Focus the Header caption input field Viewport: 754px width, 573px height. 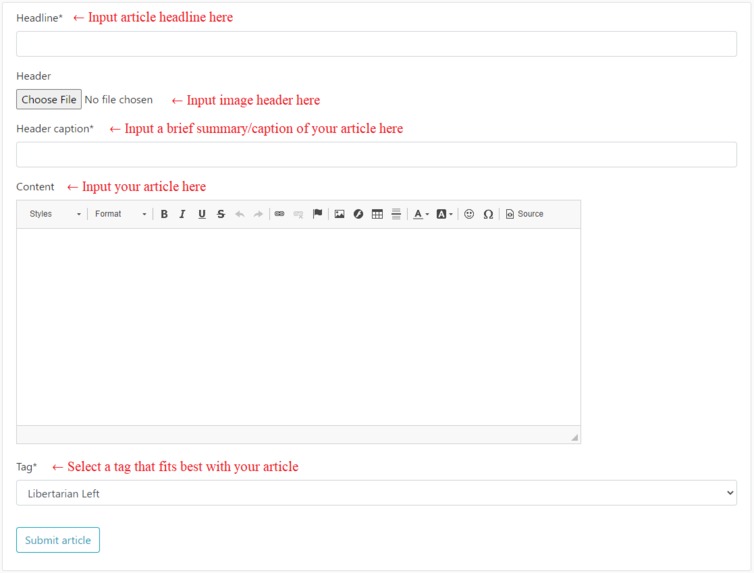(377, 155)
